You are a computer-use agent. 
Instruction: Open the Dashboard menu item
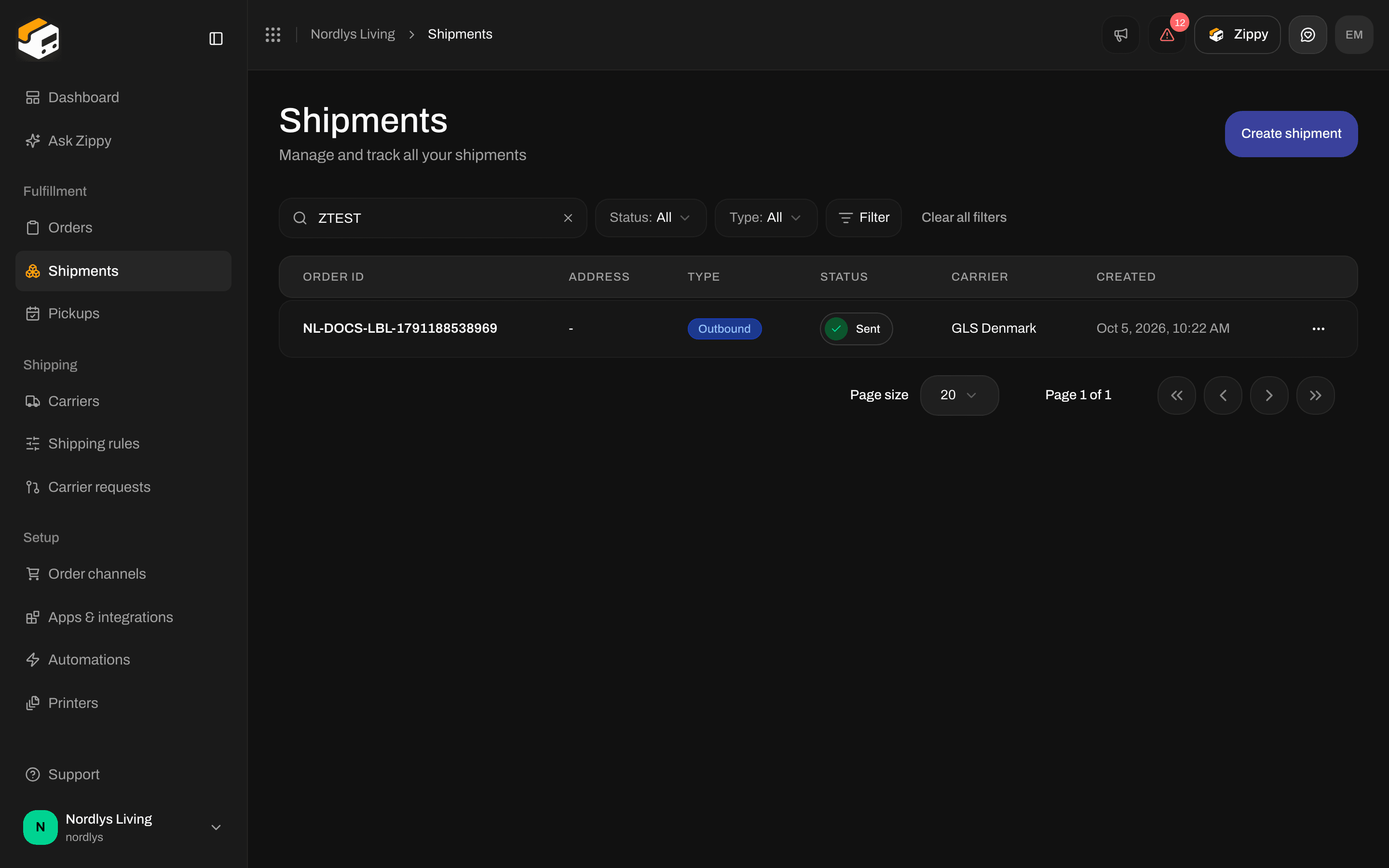point(123,97)
